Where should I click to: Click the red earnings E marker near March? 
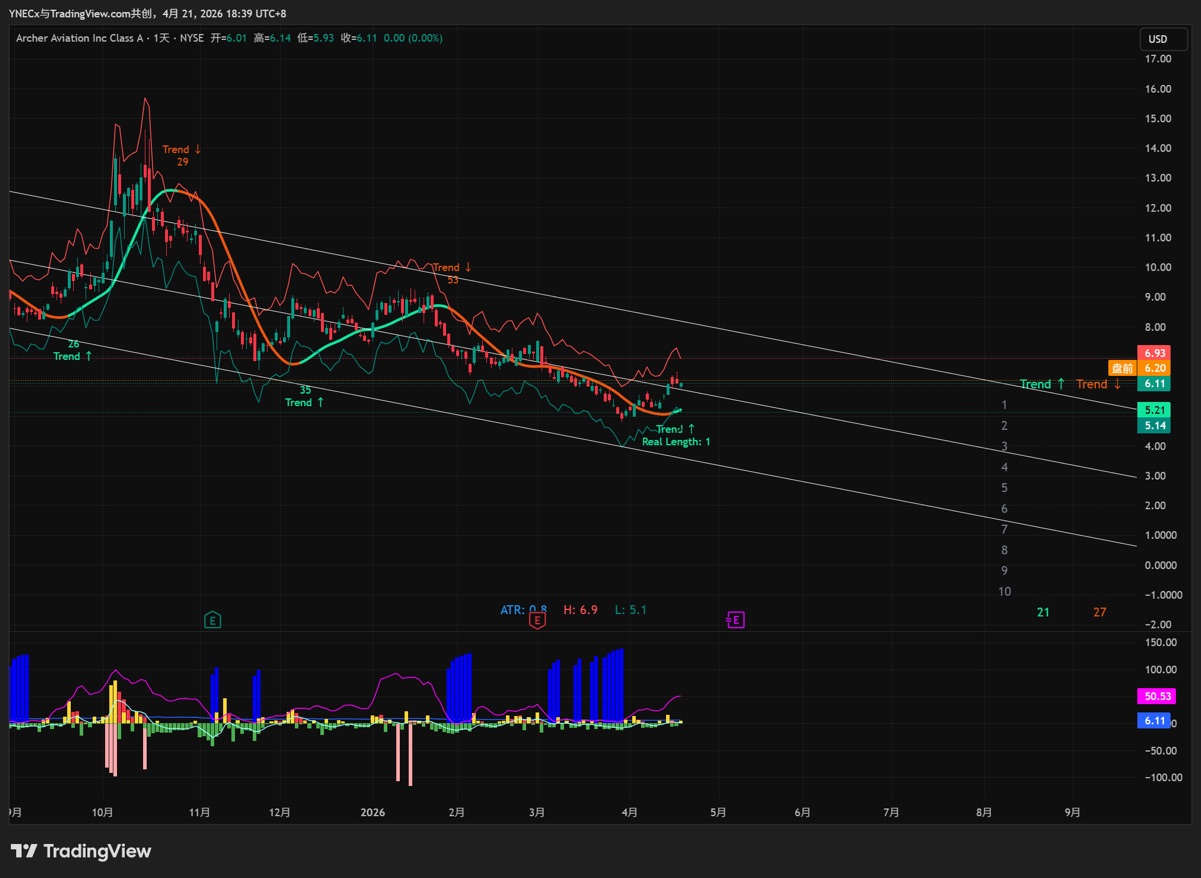pos(537,620)
